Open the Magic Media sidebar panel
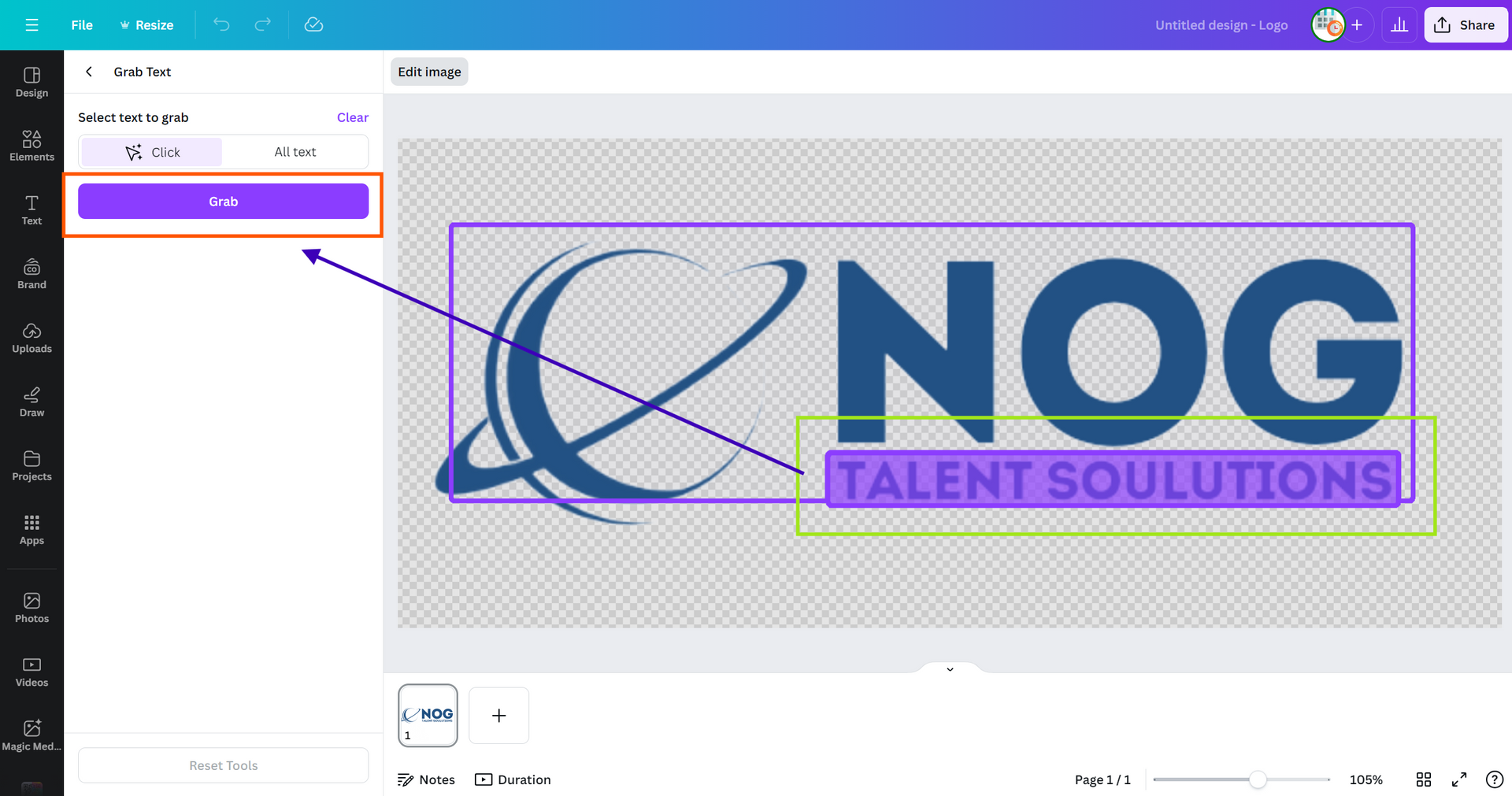The image size is (1512, 796). pos(31,735)
